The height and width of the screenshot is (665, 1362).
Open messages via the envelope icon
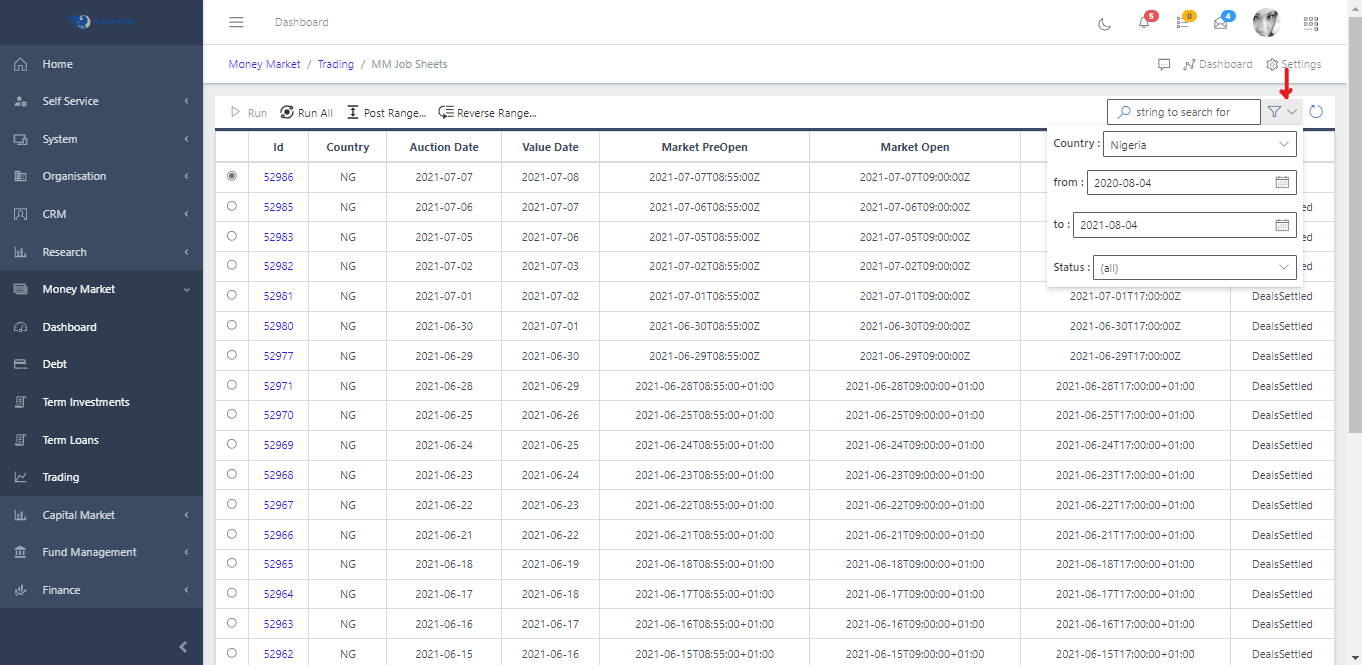click(x=1220, y=23)
